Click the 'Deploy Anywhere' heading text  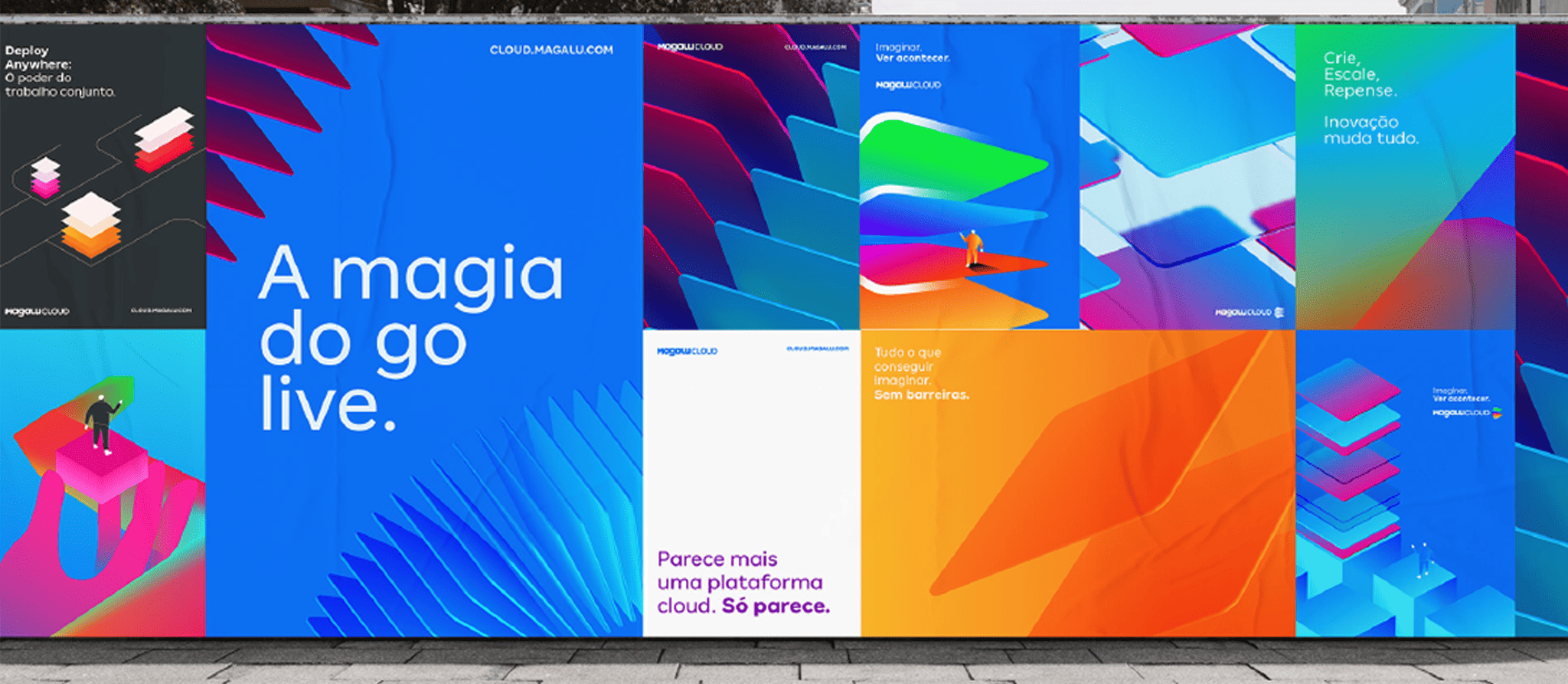click(x=38, y=57)
